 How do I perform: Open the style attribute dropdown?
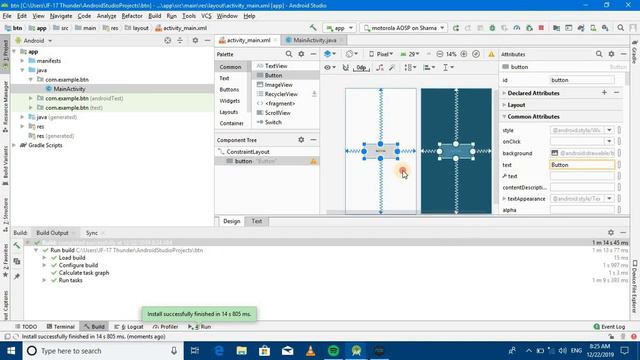click(609, 130)
